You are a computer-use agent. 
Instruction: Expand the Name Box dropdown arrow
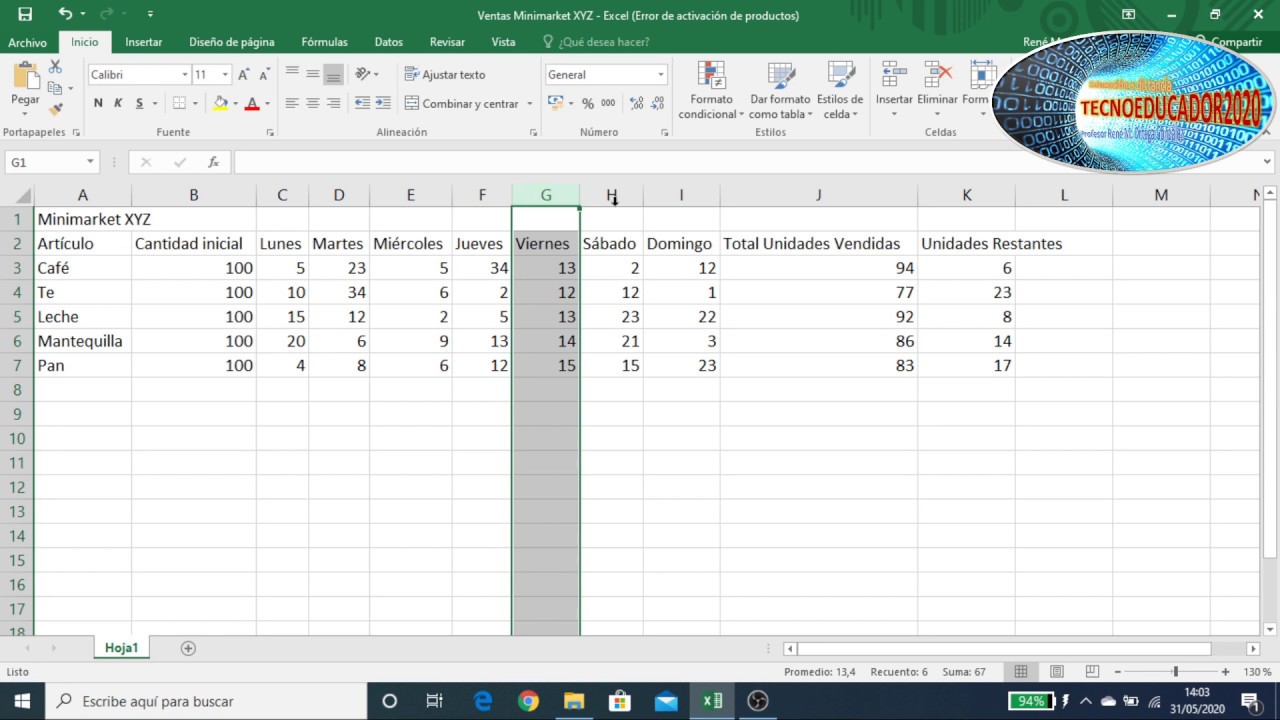tap(90, 162)
